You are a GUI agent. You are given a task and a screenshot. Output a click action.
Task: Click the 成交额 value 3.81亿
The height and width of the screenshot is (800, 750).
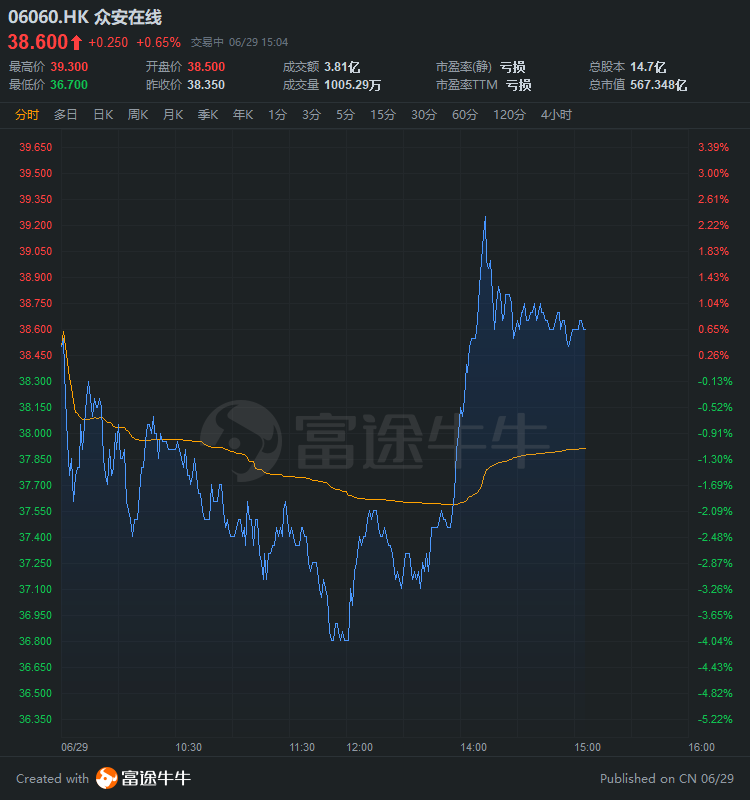(x=342, y=67)
